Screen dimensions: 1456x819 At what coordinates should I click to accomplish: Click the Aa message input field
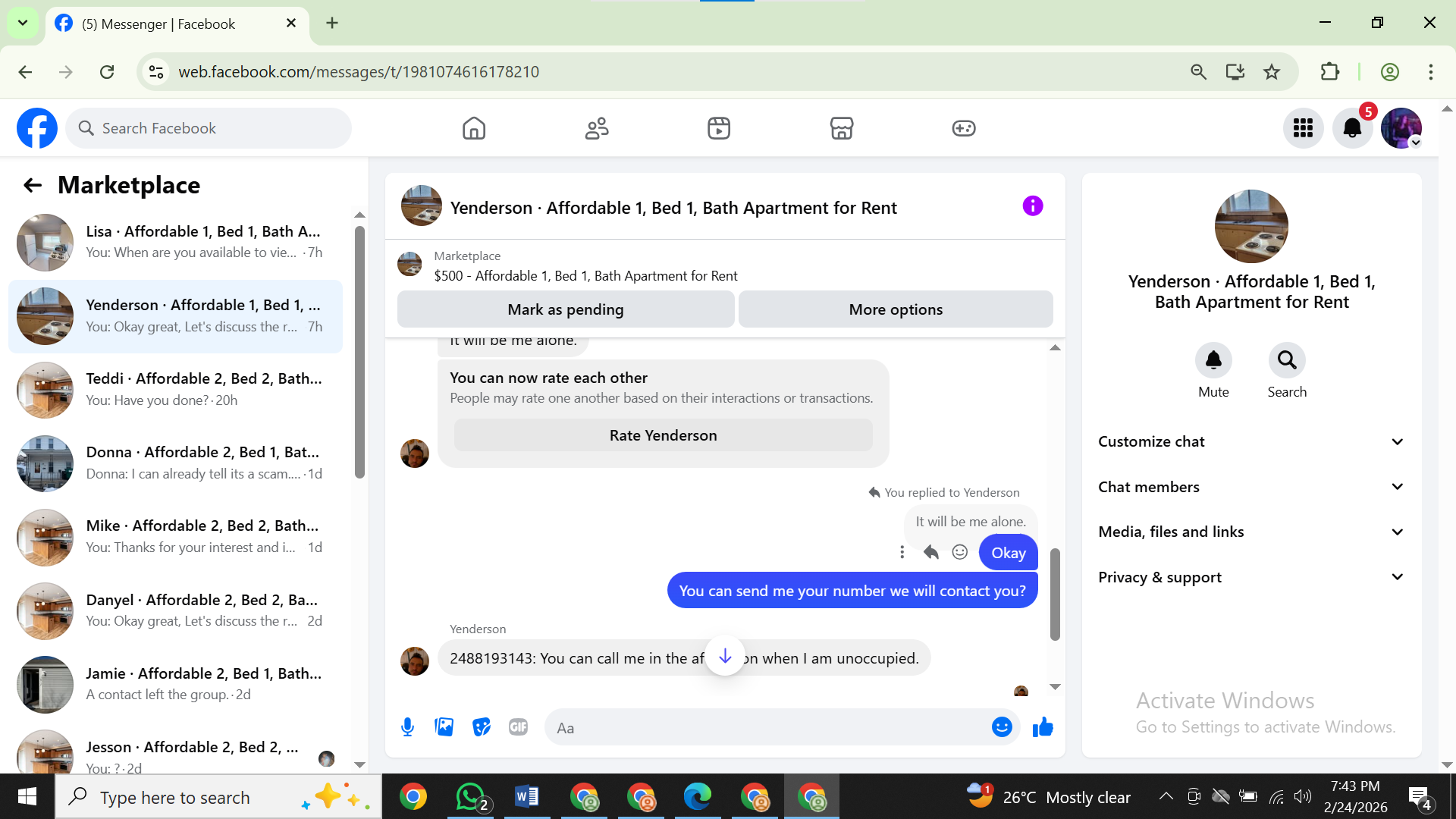pos(766,728)
